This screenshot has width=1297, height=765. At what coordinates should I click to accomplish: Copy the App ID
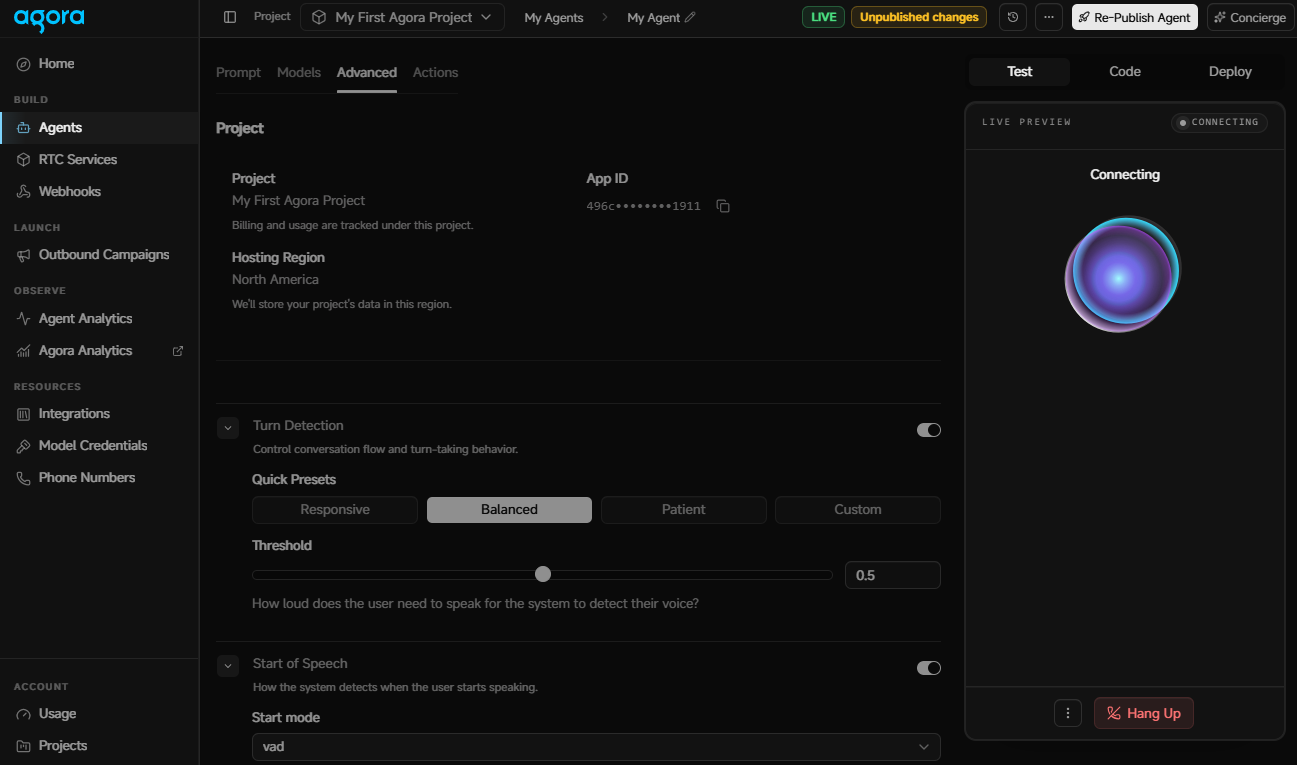723,206
